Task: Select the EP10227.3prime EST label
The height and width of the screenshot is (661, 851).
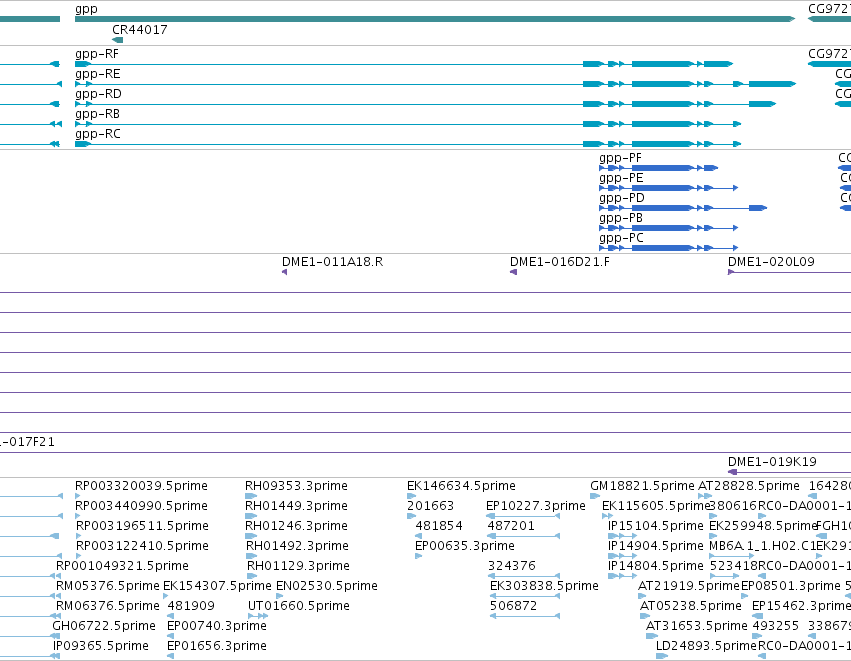Action: click(x=536, y=506)
